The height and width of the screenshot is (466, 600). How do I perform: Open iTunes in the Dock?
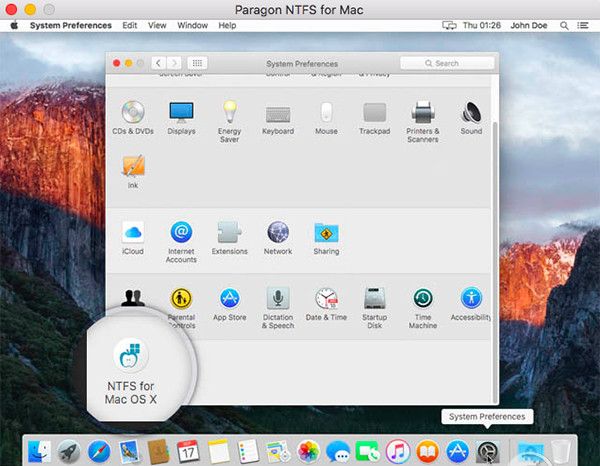click(398, 451)
